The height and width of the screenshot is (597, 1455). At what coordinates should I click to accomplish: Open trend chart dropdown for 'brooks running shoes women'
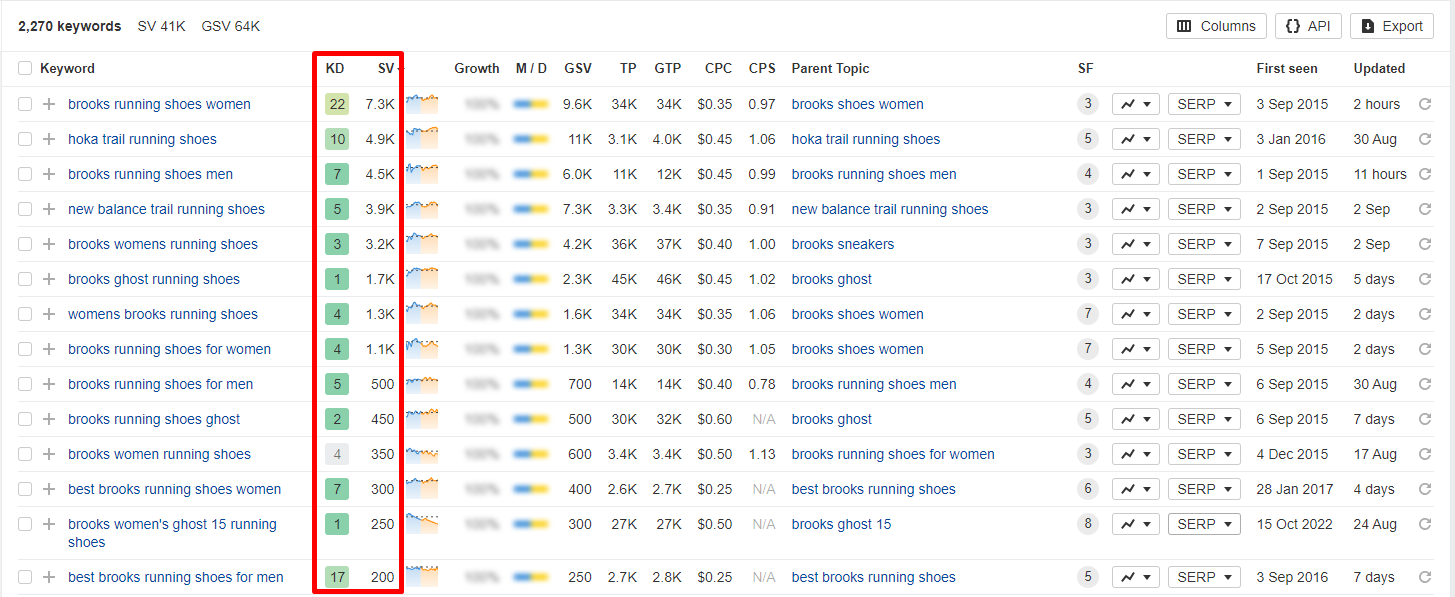[x=1136, y=104]
